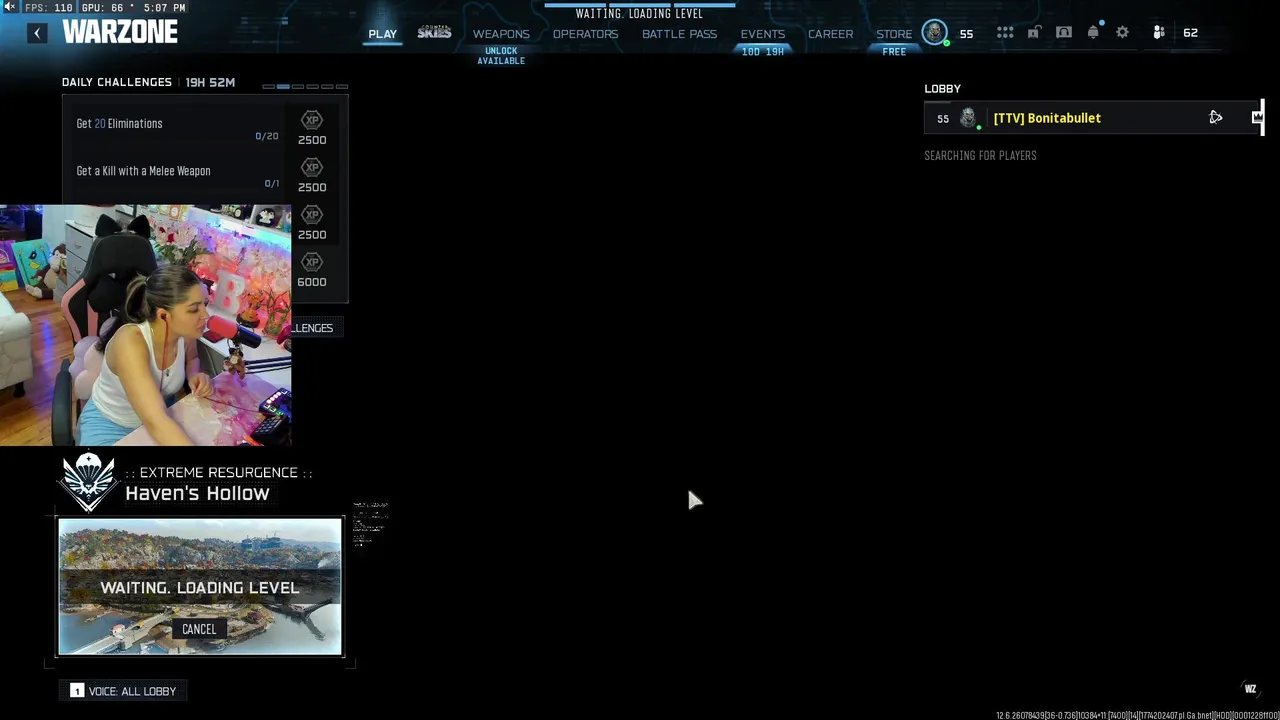This screenshot has height=720, width=1280.
Task: Open the headset voice channel icon
Action: 1064,33
